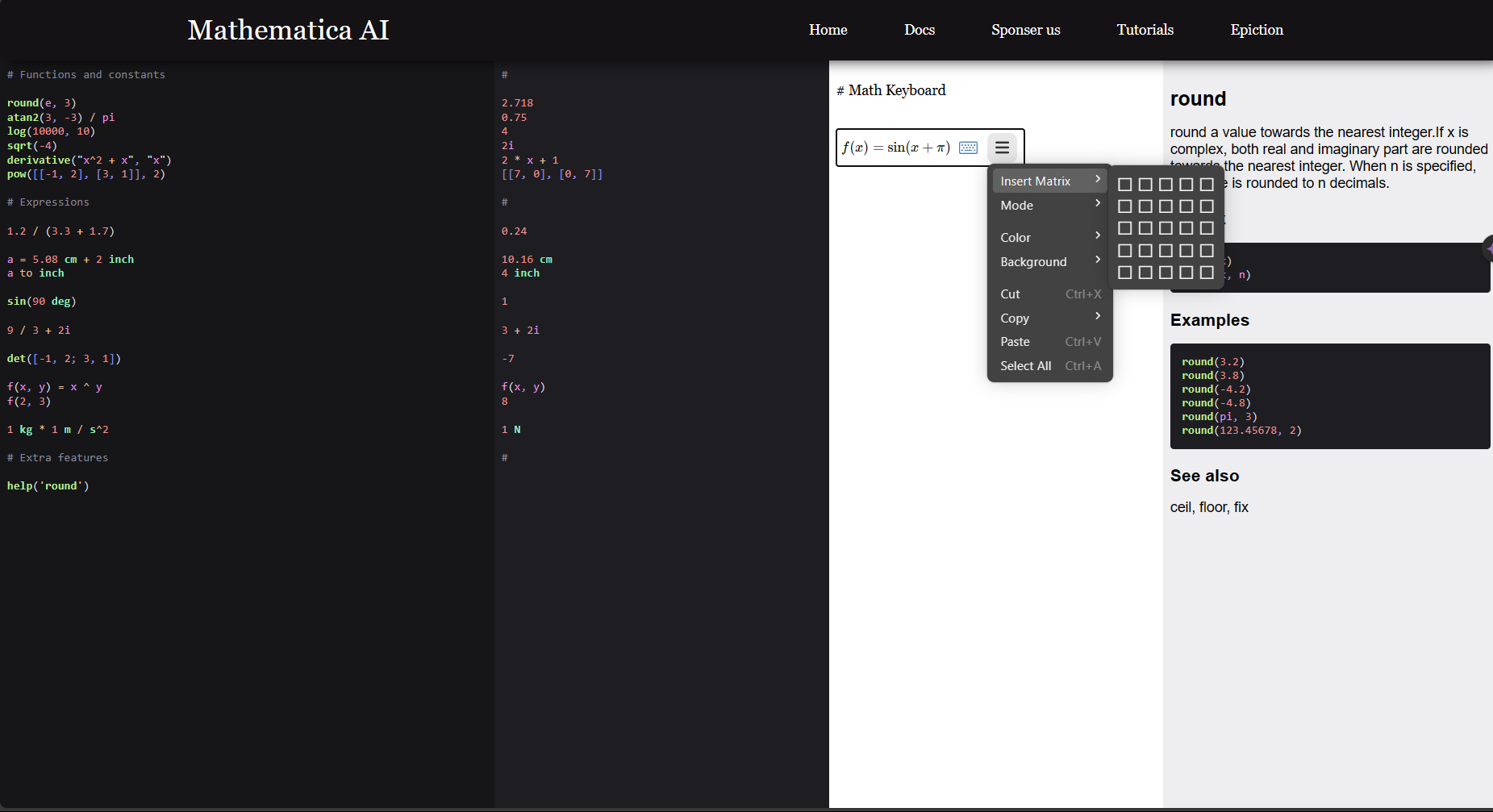This screenshot has width=1493, height=812.
Task: Toggle the virtual keyboard icon in math field
Action: pos(968,148)
